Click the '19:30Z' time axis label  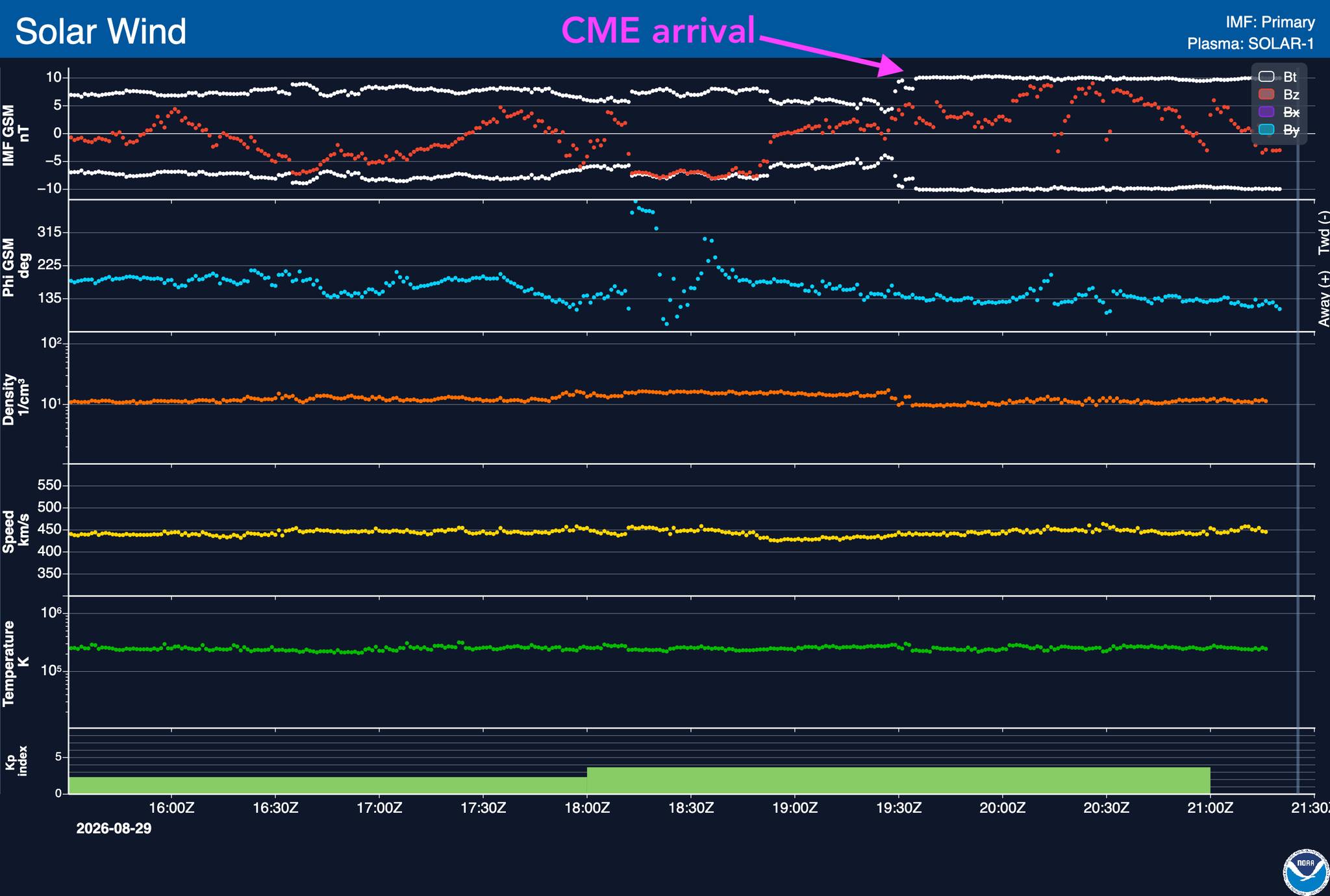(x=899, y=808)
